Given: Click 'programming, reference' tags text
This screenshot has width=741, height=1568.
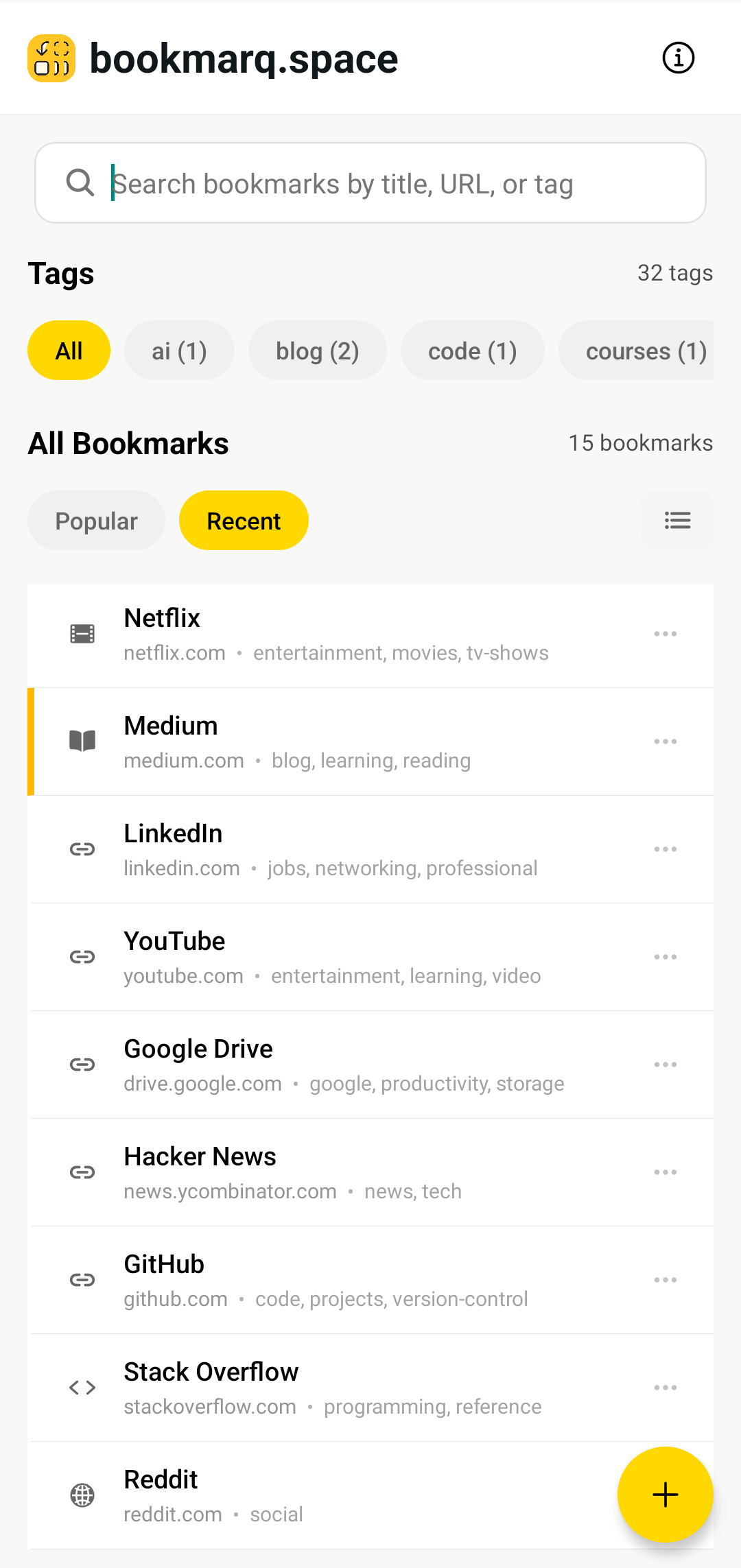Looking at the screenshot, I should pyautogui.click(x=433, y=1407).
